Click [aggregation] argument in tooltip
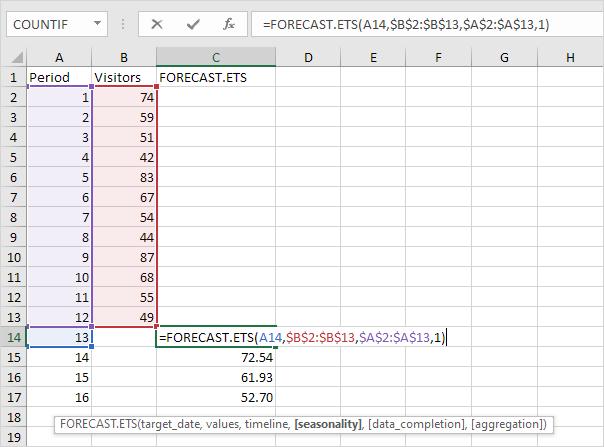The image size is (604, 447). pyautogui.click(x=506, y=424)
